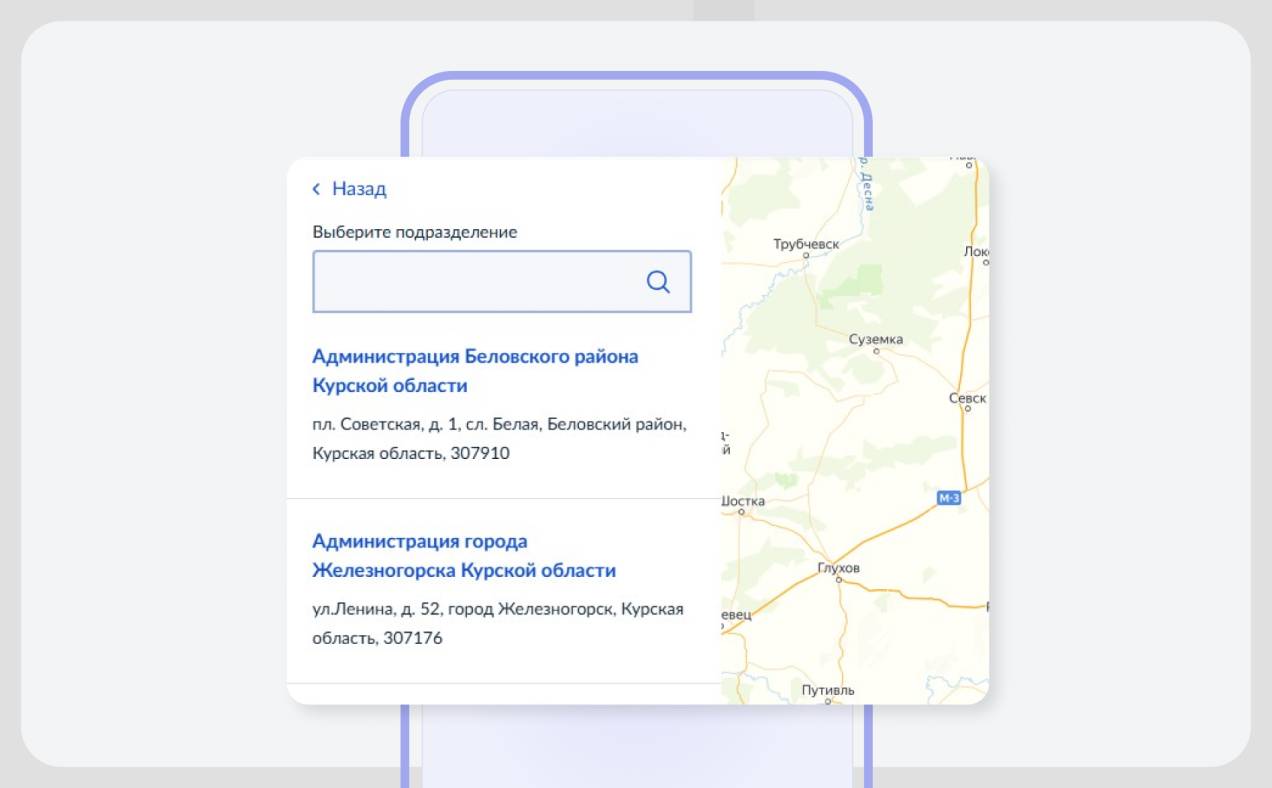Click Глухов on the map
1272x788 pixels.
pos(838,568)
